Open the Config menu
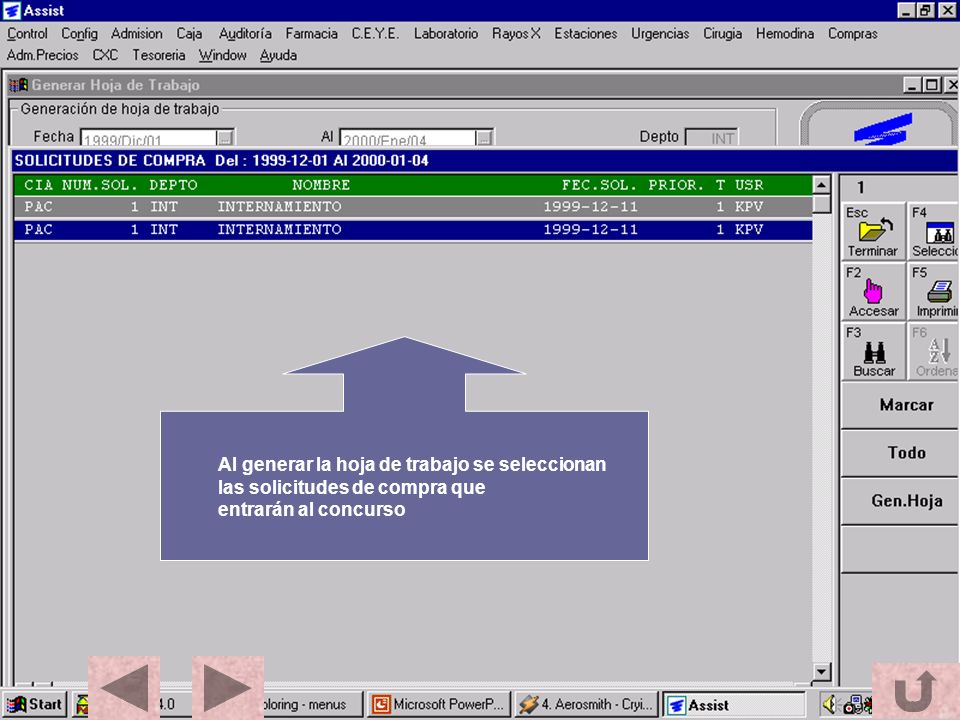Image resolution: width=960 pixels, height=720 pixels. (x=79, y=34)
